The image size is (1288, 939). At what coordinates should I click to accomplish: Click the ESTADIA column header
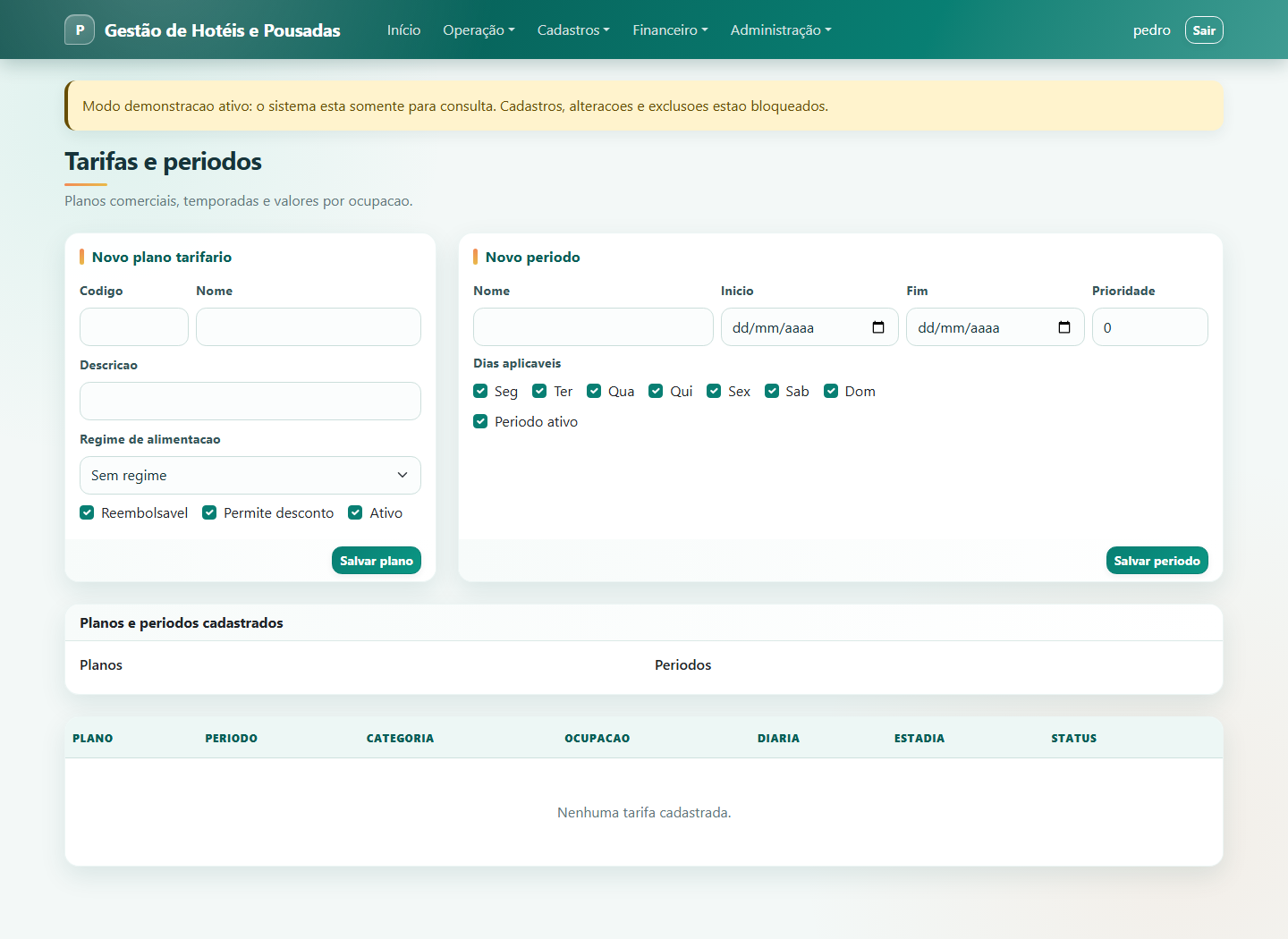pyautogui.click(x=919, y=738)
